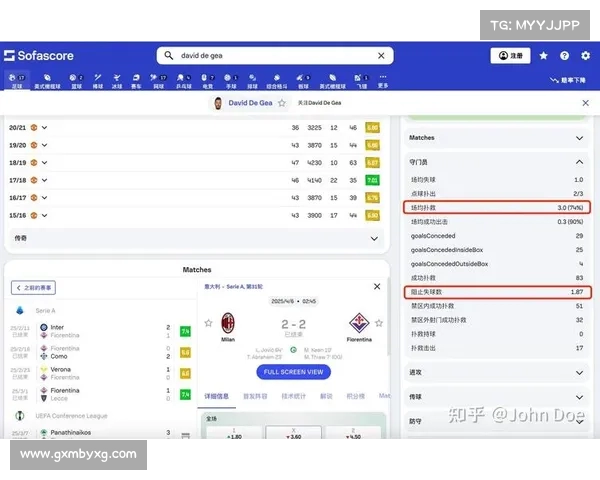This screenshot has height=480, width=600.
Task: Expand the 19/20 season row
Action: pos(44,145)
